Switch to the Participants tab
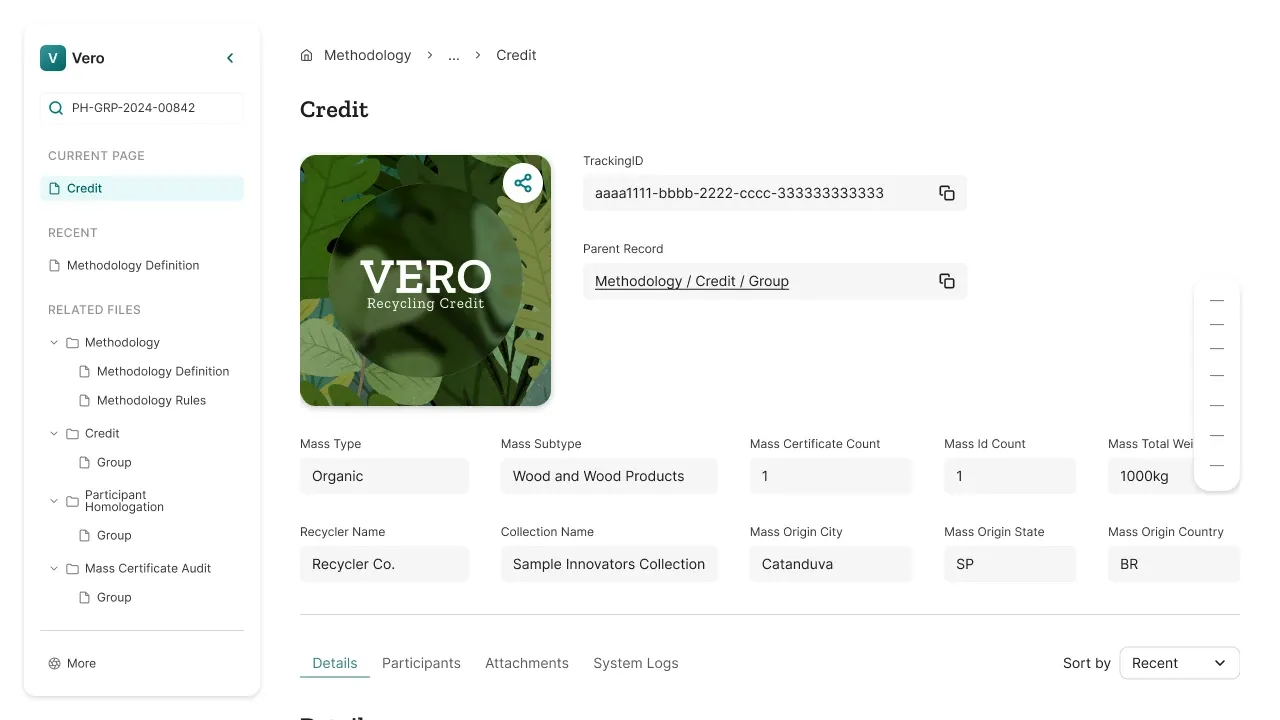The width and height of the screenshot is (1280, 720). (x=421, y=663)
